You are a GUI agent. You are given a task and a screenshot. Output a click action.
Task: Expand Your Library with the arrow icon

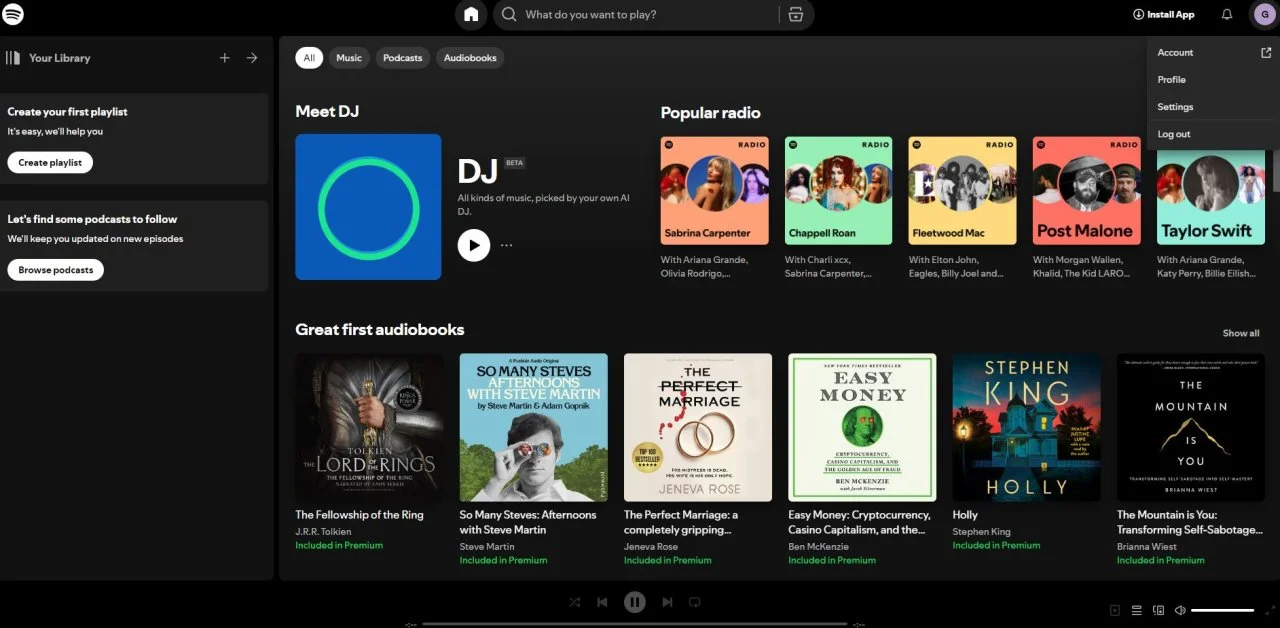click(252, 58)
